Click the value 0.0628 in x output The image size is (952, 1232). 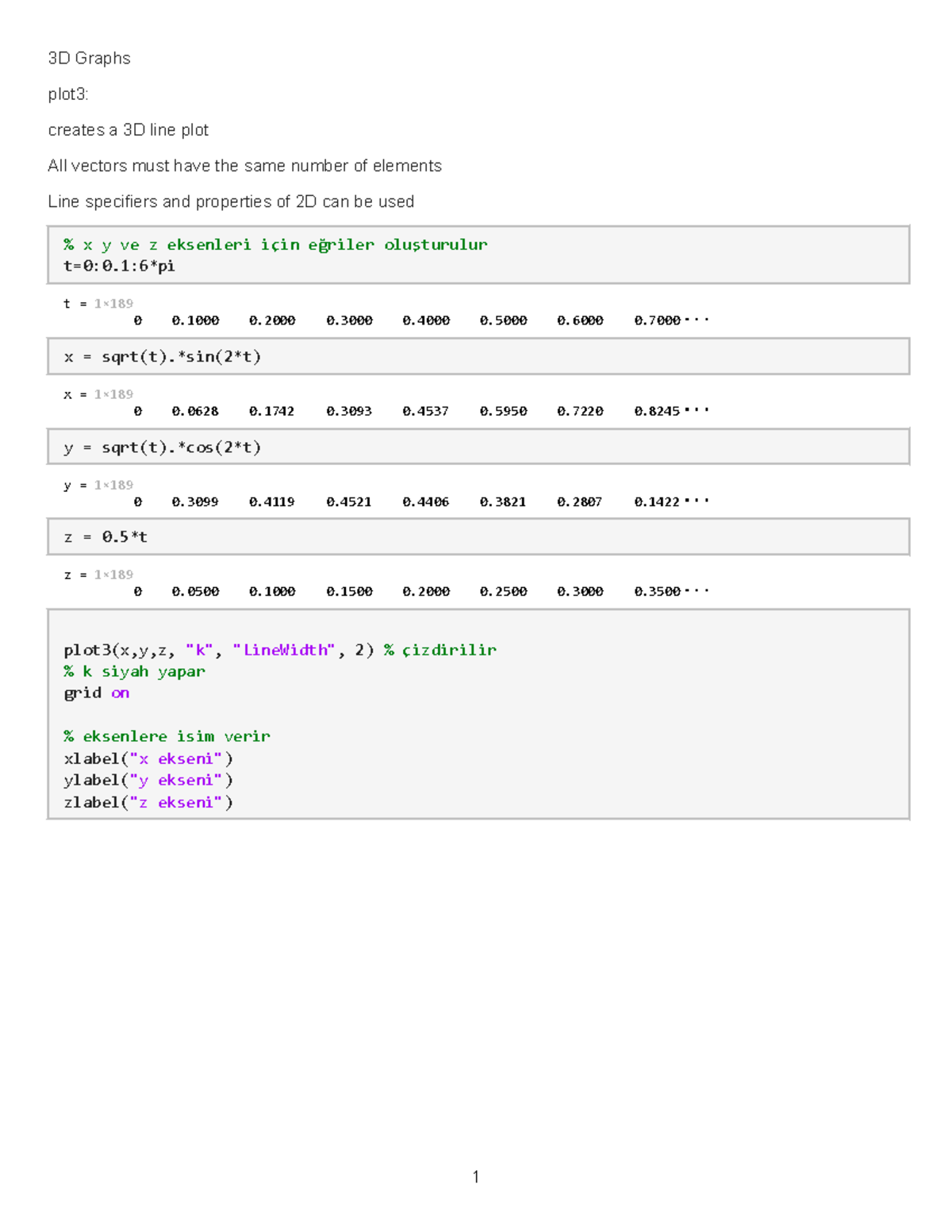(195, 411)
